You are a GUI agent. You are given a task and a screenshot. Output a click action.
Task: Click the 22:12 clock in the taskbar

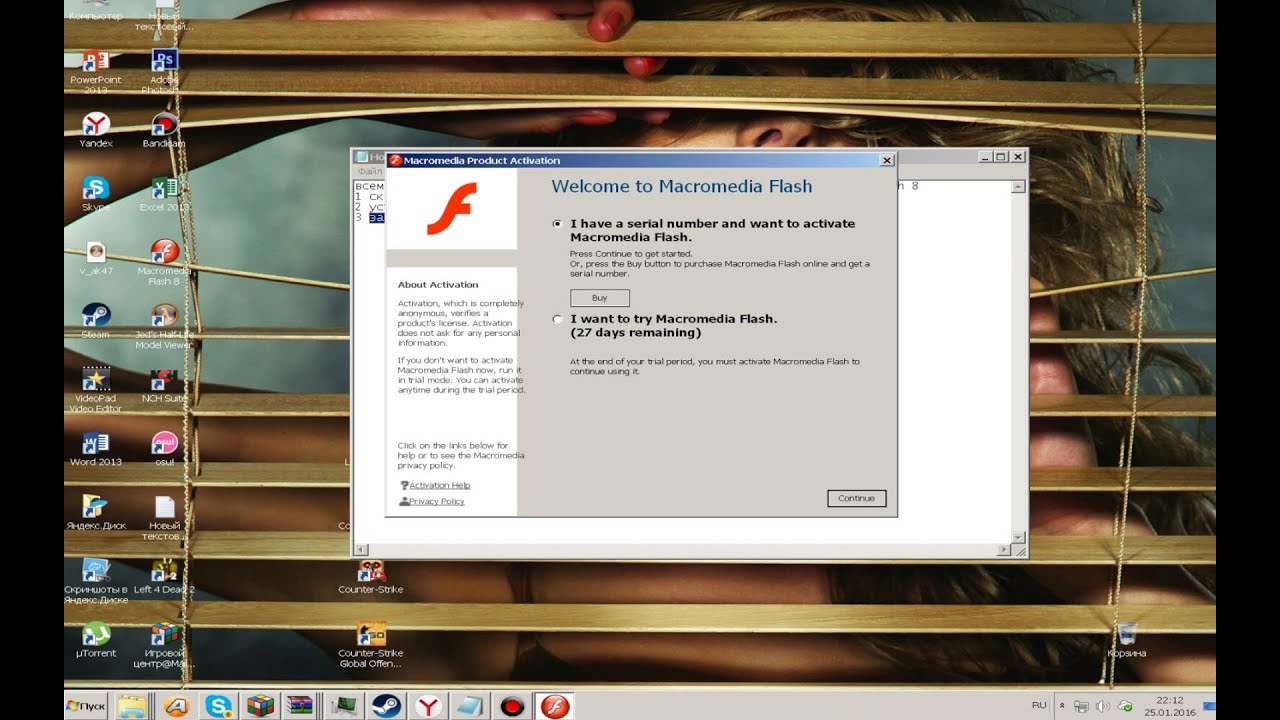1169,700
